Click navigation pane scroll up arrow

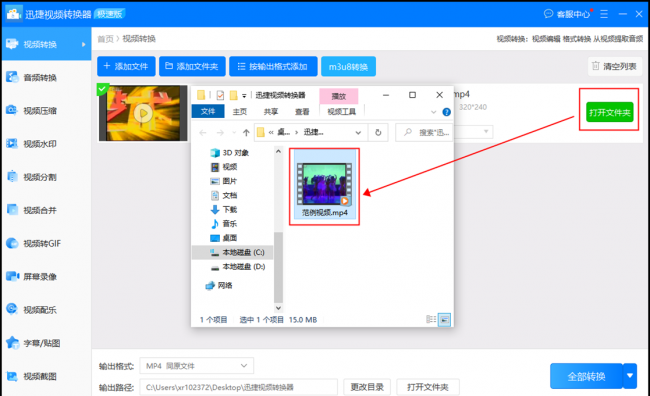(x=278, y=151)
